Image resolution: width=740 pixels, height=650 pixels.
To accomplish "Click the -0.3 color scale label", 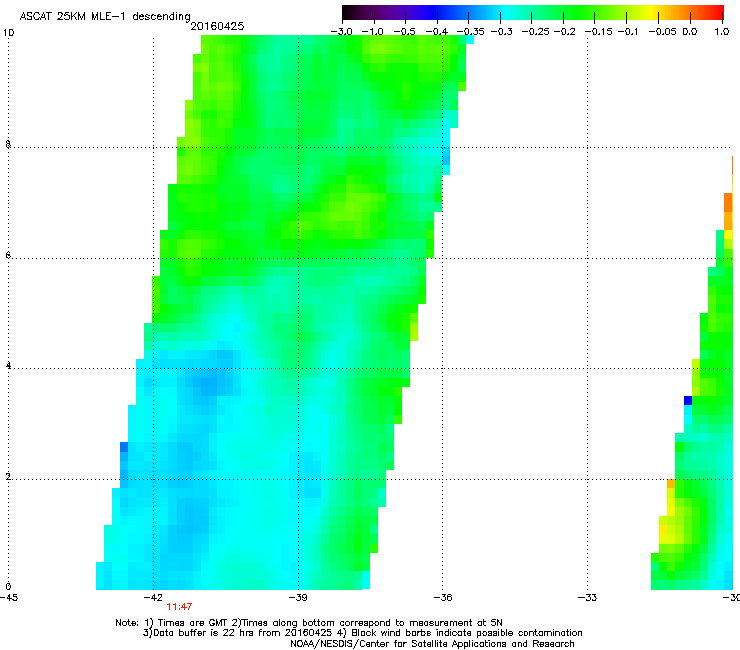I will point(502,32).
